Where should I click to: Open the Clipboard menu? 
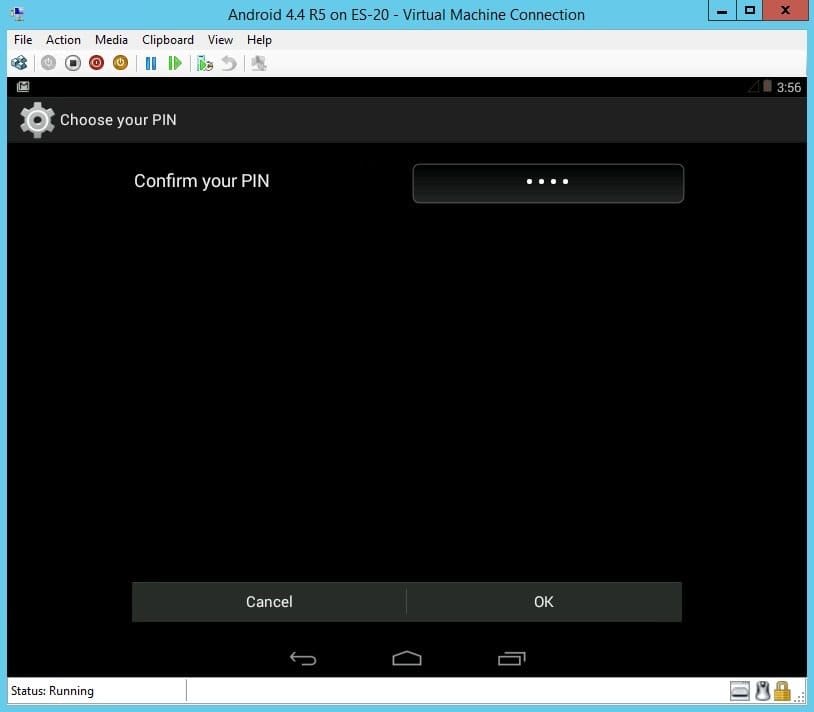click(168, 40)
